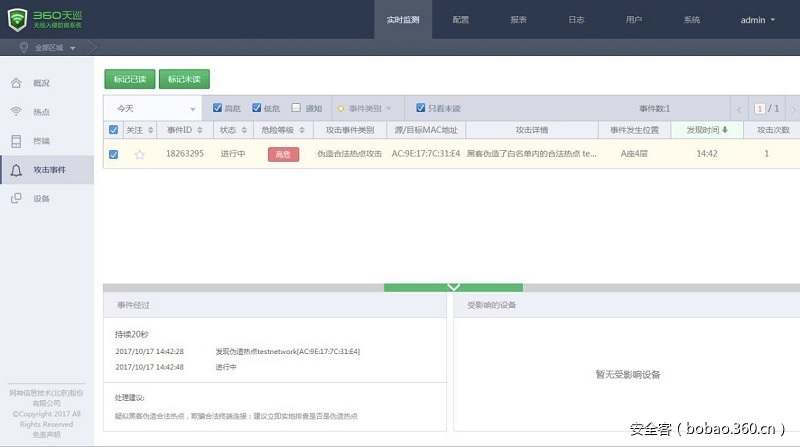Star the event 18263295 row

pos(140,154)
